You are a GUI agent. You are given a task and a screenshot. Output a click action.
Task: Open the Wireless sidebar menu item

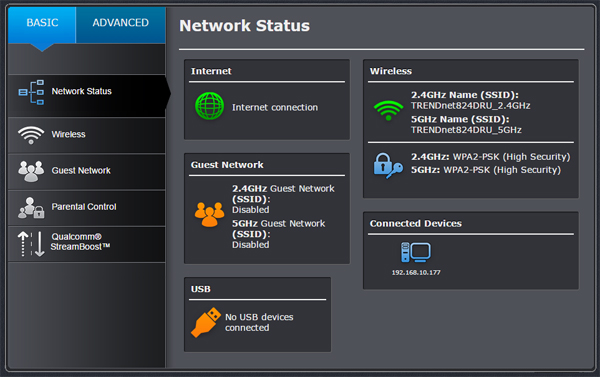click(87, 135)
